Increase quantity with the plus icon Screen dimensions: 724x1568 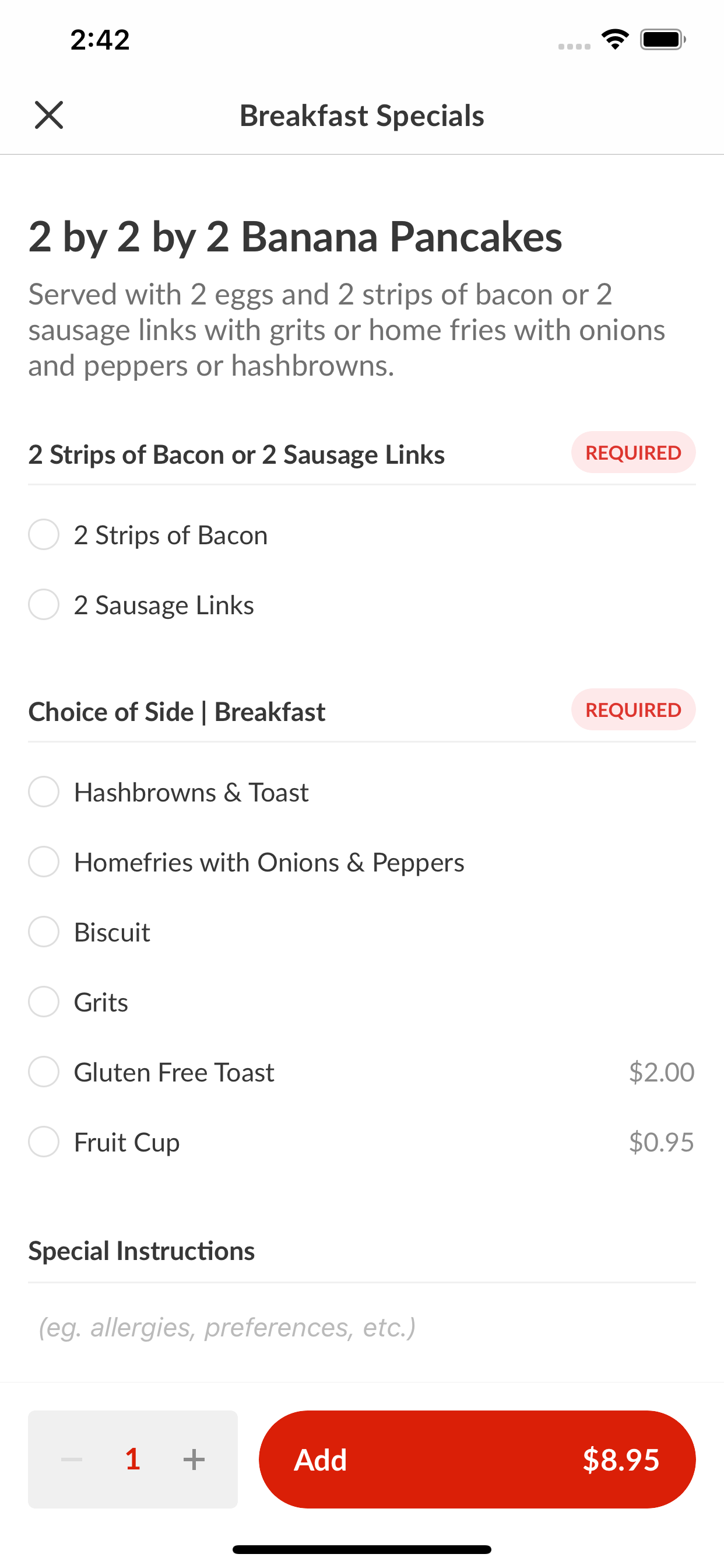pos(194,1459)
